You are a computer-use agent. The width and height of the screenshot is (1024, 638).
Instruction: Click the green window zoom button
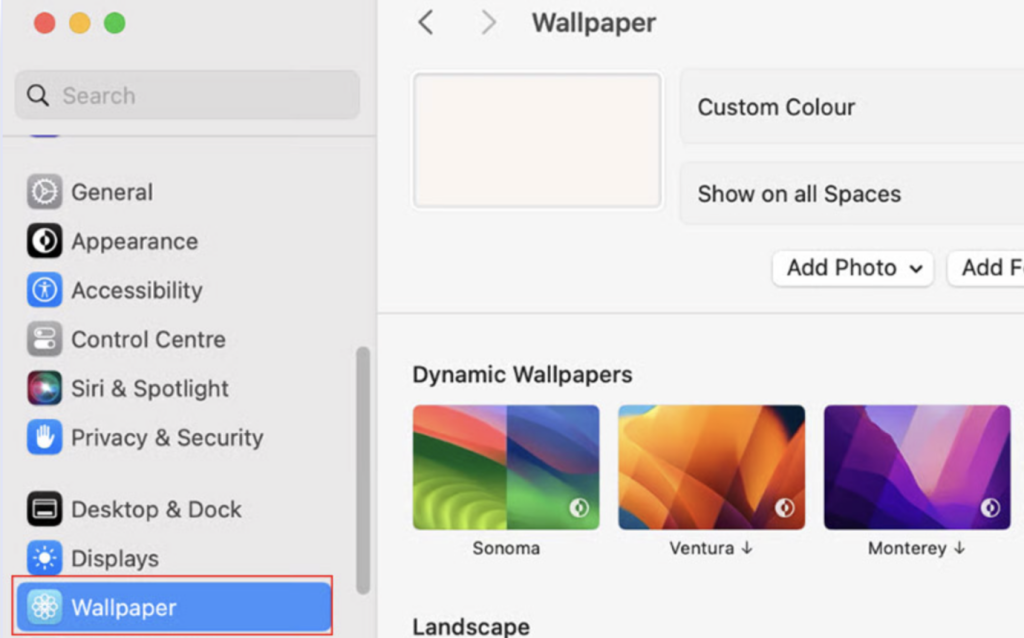pyautogui.click(x=115, y=23)
